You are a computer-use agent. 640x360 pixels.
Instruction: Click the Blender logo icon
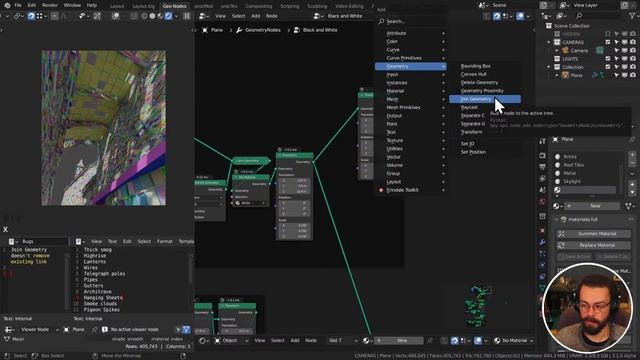(7, 5)
